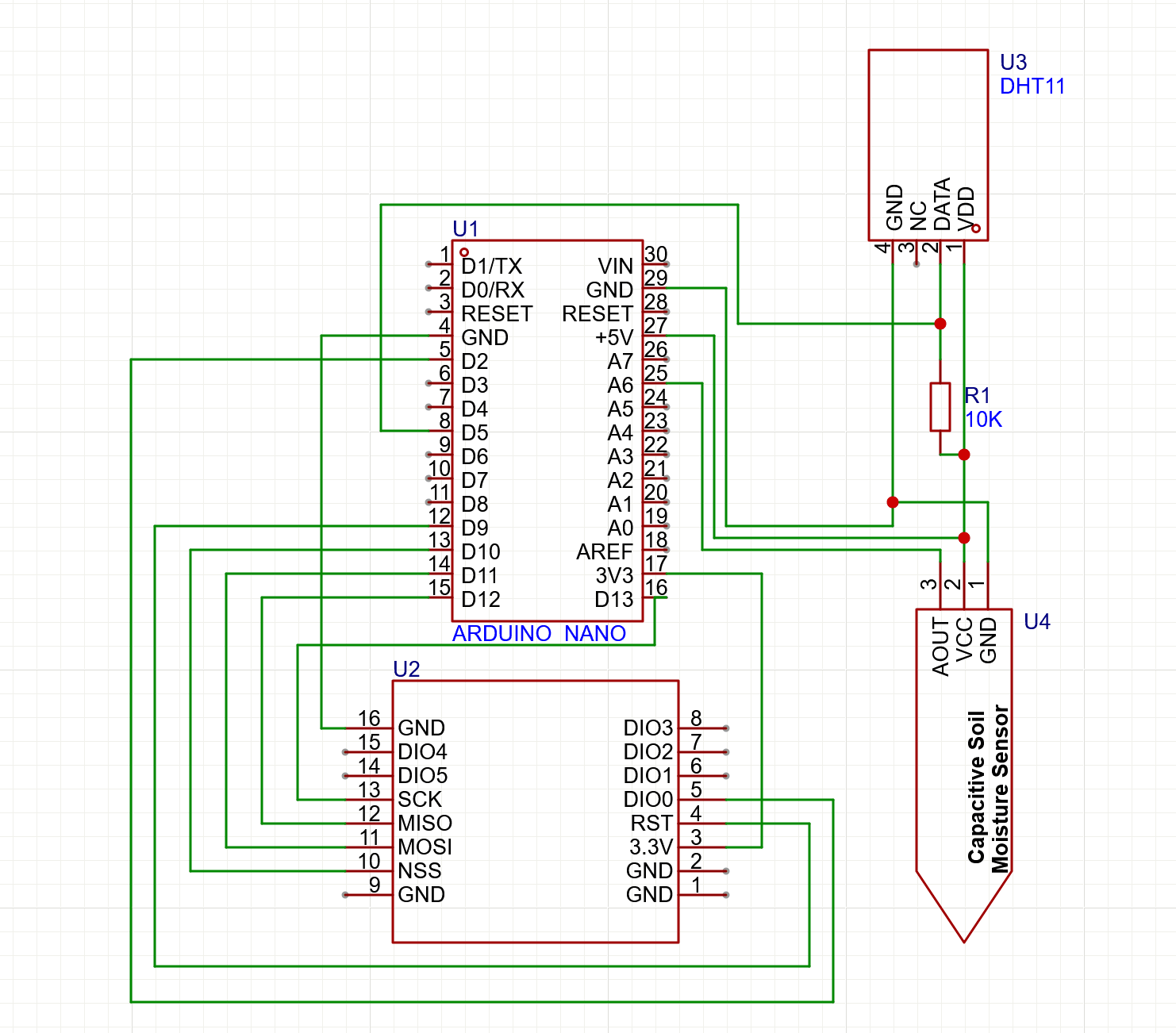Click the DHT11 value label
This screenshot has width=1176, height=1033.
tap(1032, 86)
